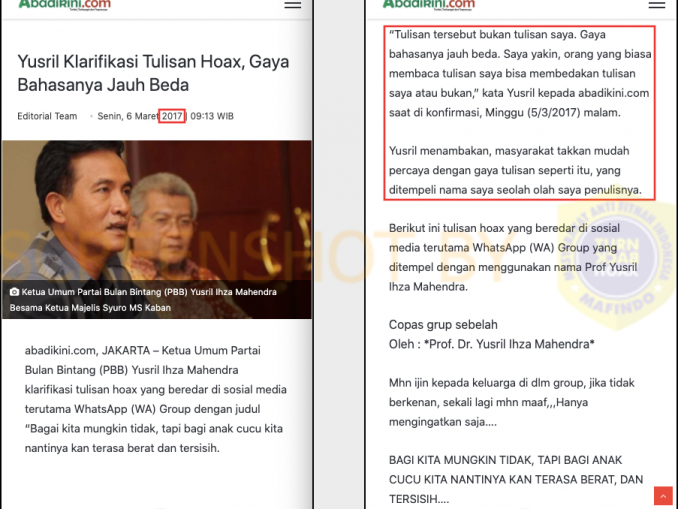Open hamburger menu in left article panel
Image resolution: width=678 pixels, height=509 pixels.
click(292, 5)
